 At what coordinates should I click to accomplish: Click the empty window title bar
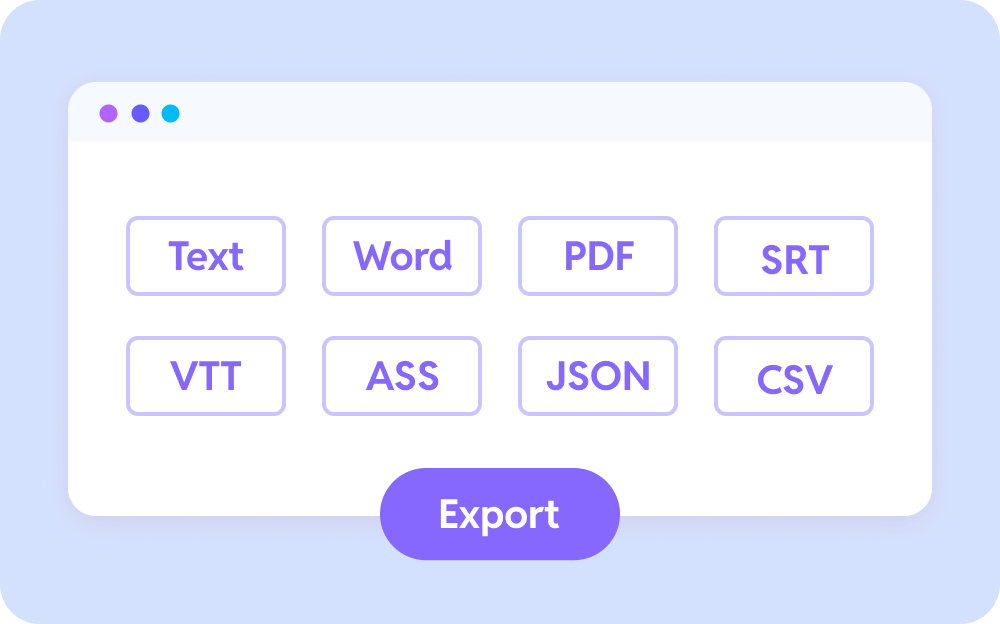[x=550, y=113]
